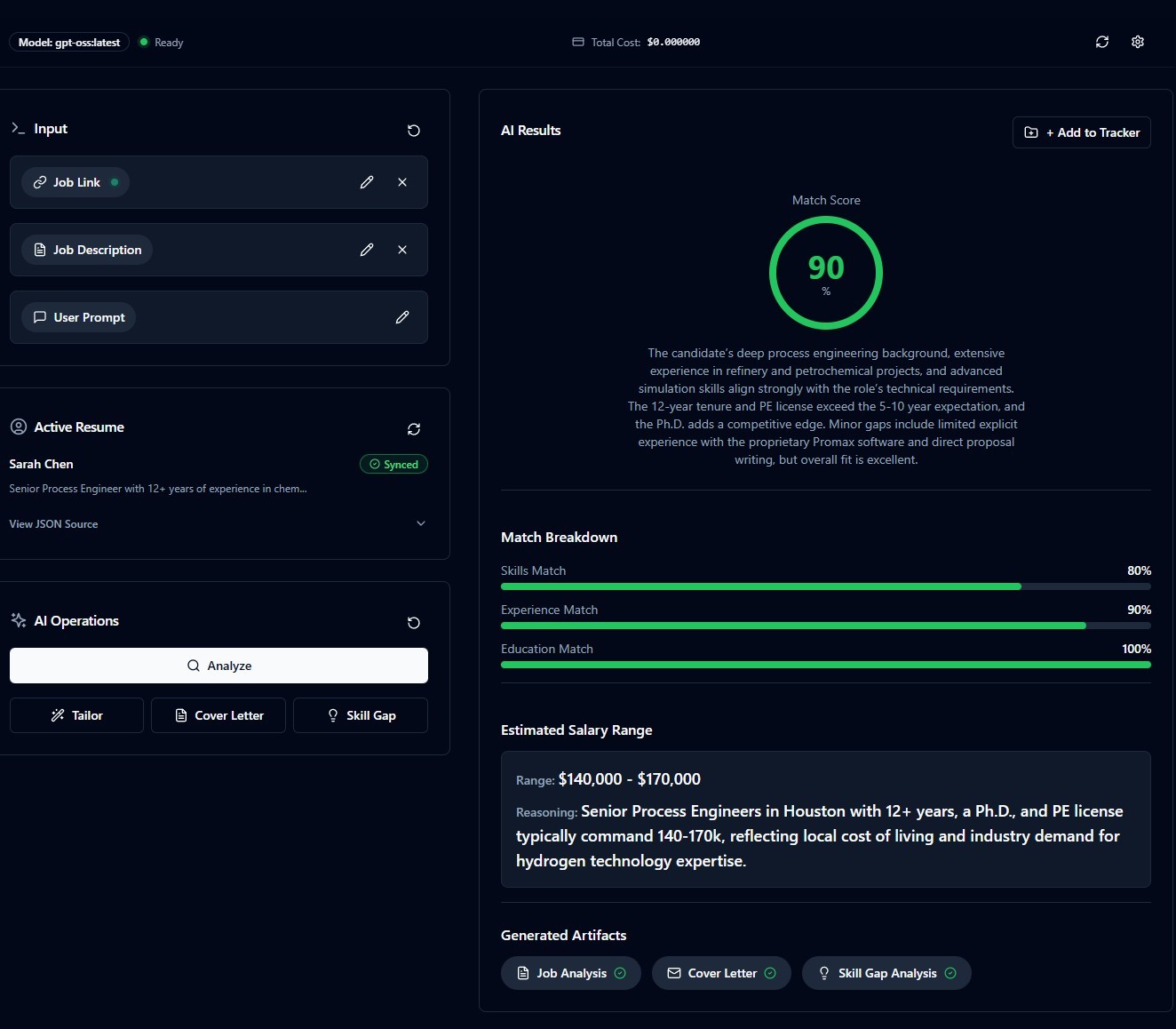
Task: Edit the Job Link entry
Action: click(x=366, y=182)
